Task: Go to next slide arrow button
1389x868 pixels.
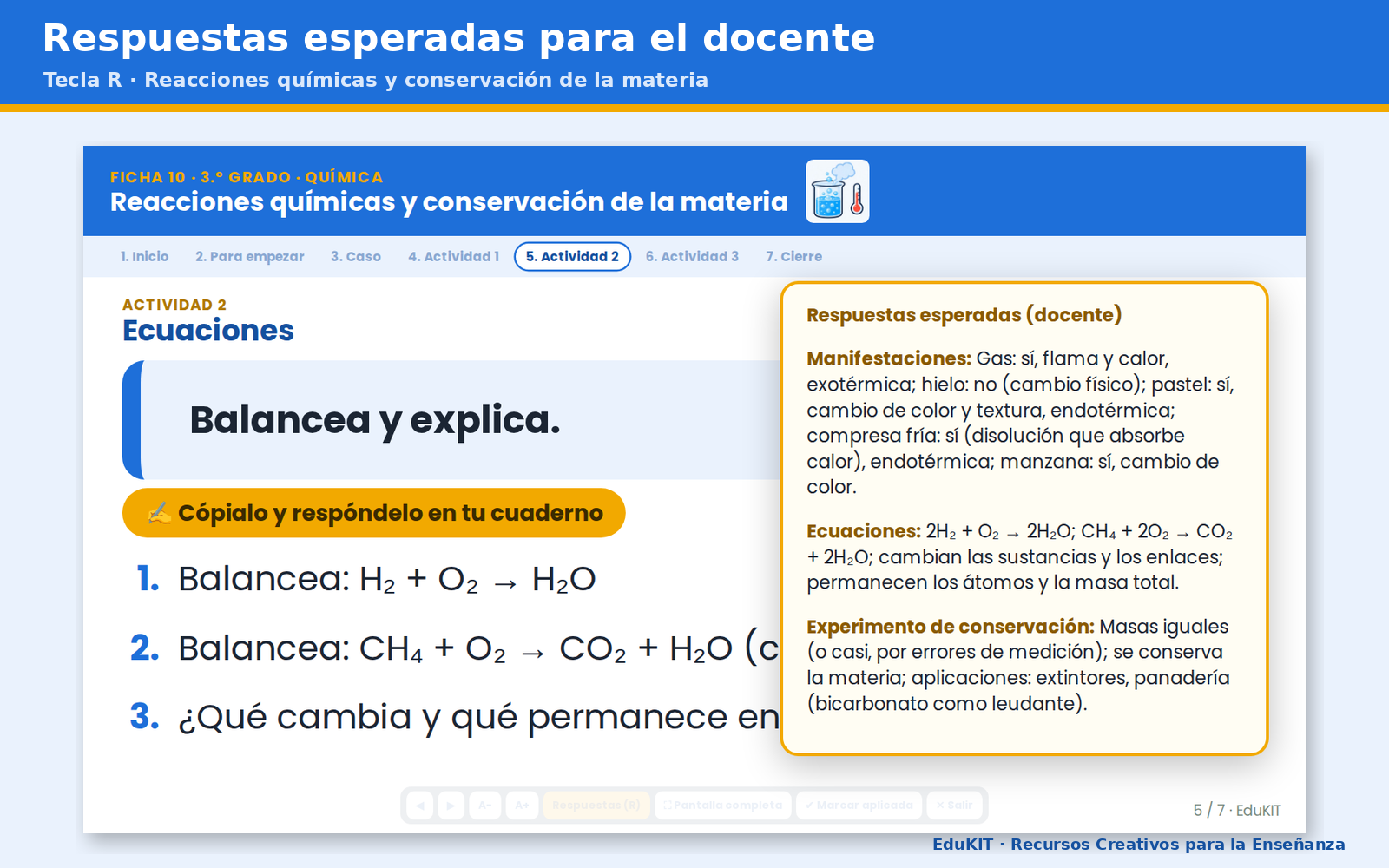Action: 451,806
